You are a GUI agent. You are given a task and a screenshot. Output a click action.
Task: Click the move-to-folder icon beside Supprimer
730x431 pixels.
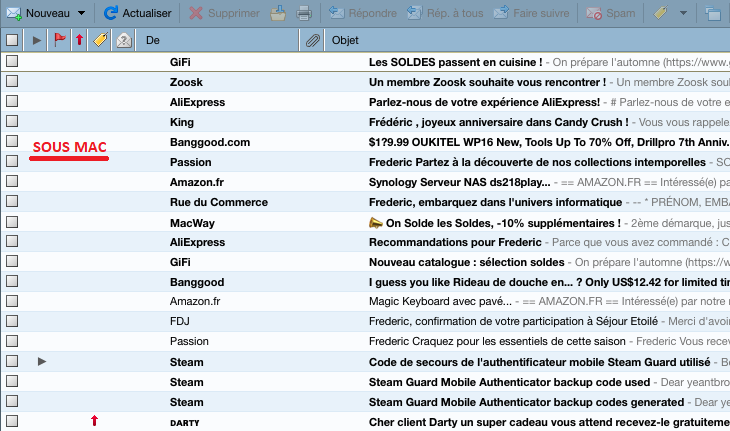click(x=278, y=14)
